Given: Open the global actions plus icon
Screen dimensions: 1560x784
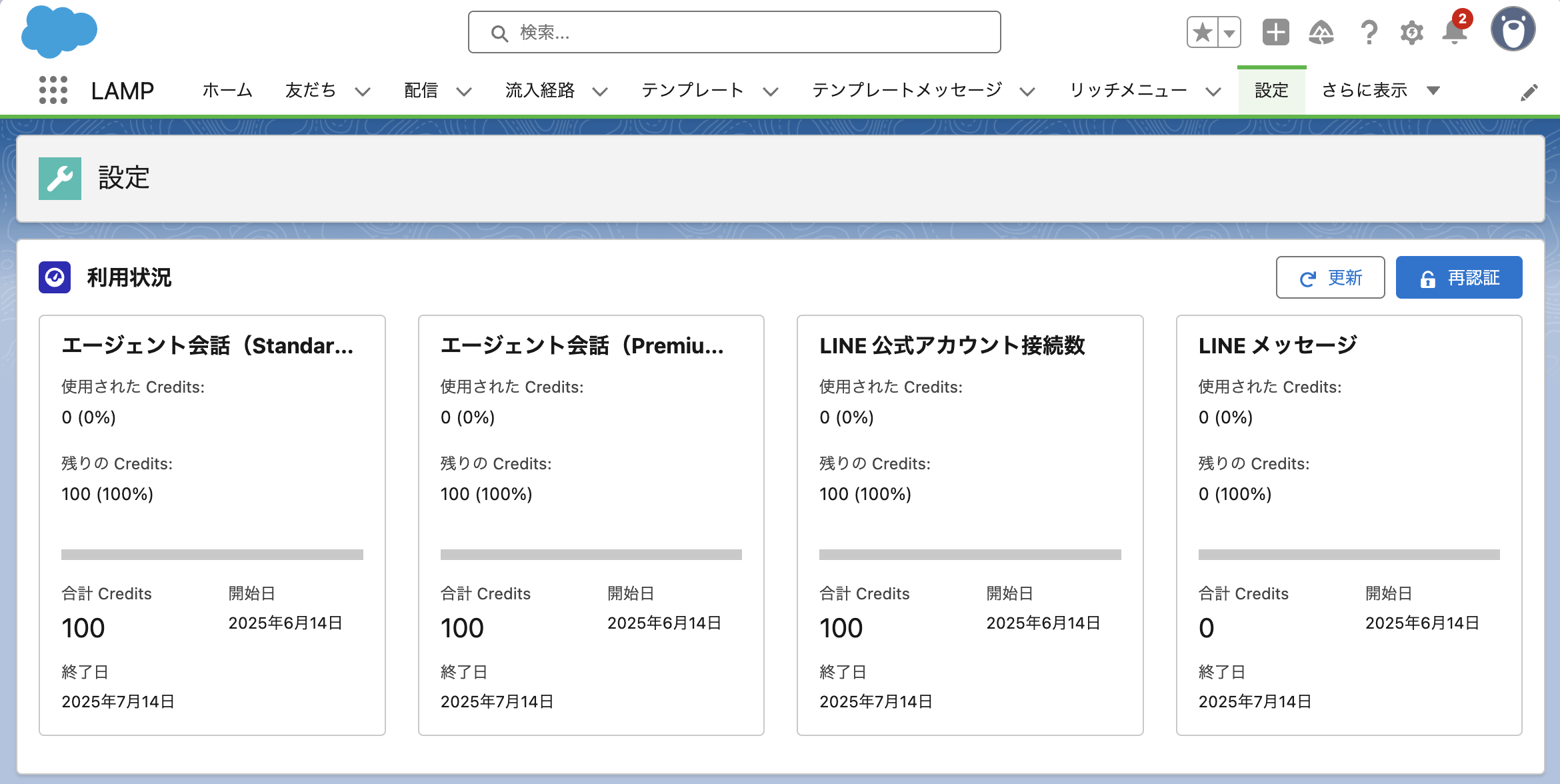Looking at the screenshot, I should click(1275, 32).
